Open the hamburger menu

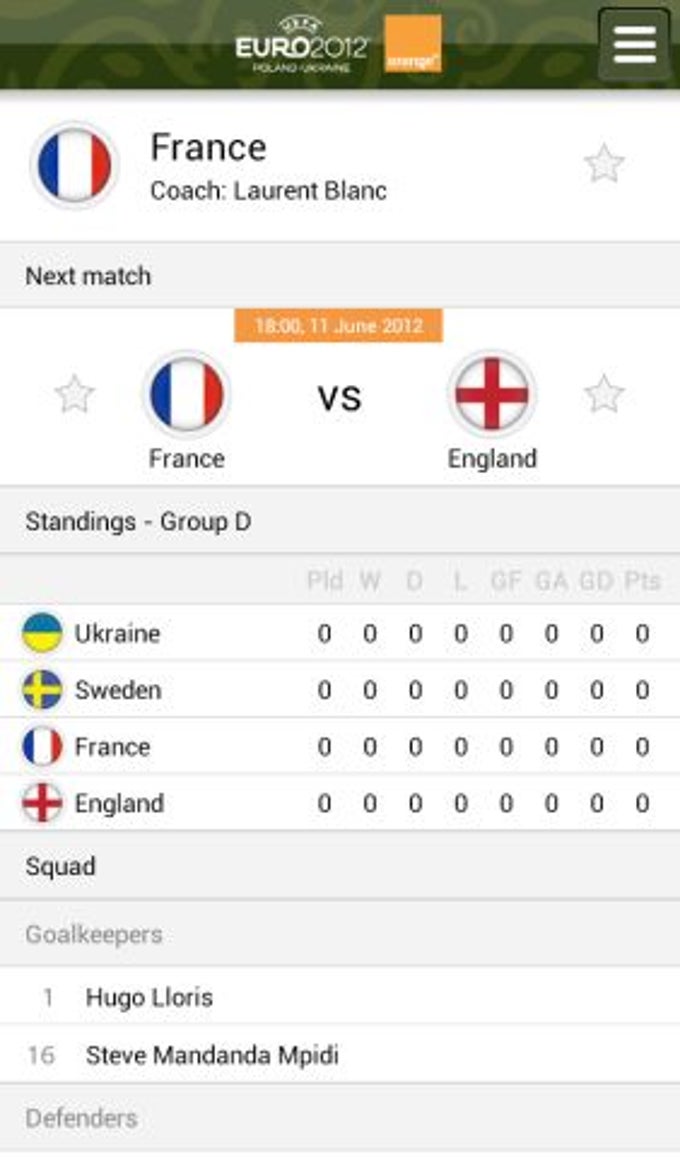[634, 45]
